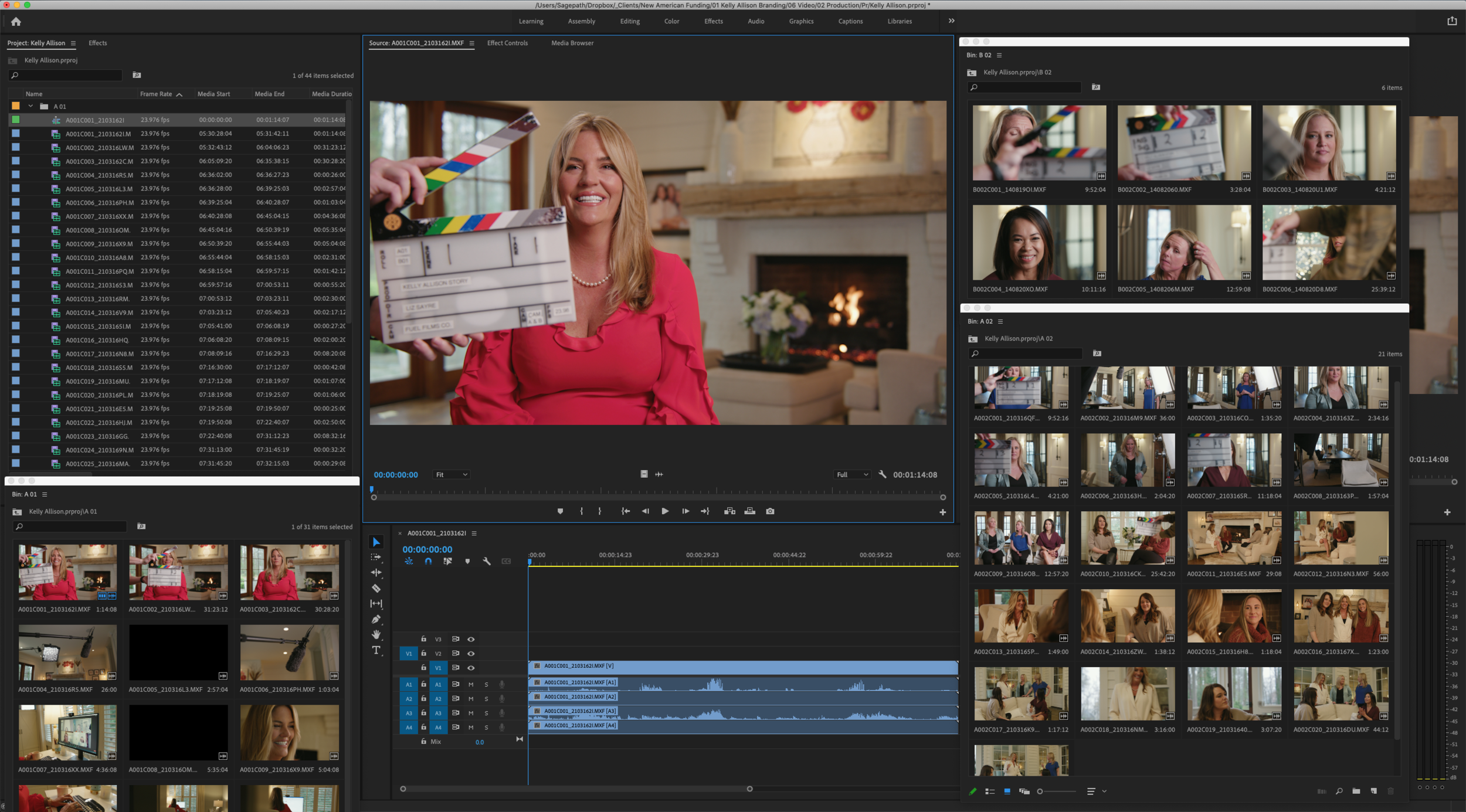
Task: Play the source clip
Action: coord(665,511)
